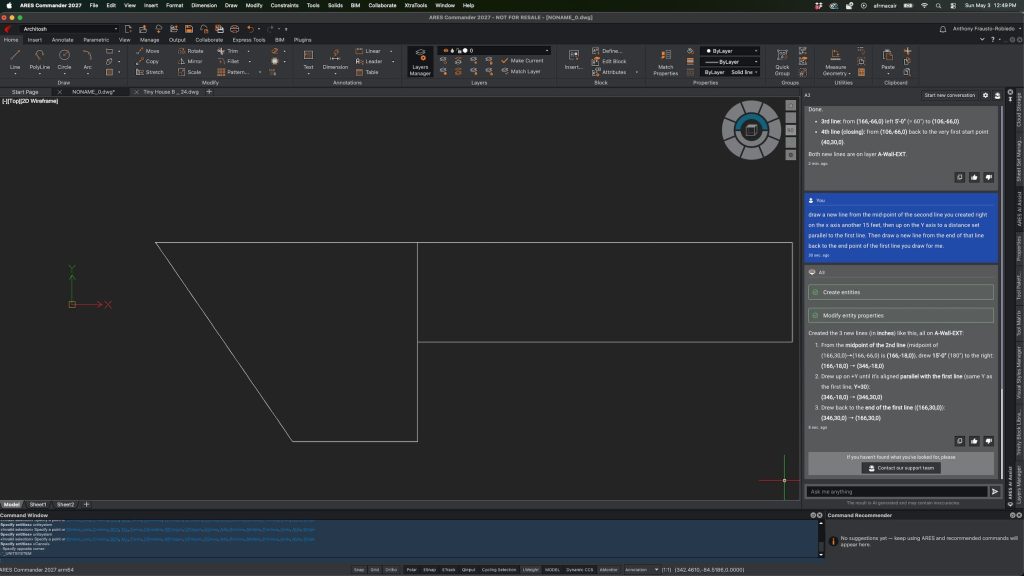Toggle ESnap in status bar
The width and height of the screenshot is (1024, 576).
[429, 569]
